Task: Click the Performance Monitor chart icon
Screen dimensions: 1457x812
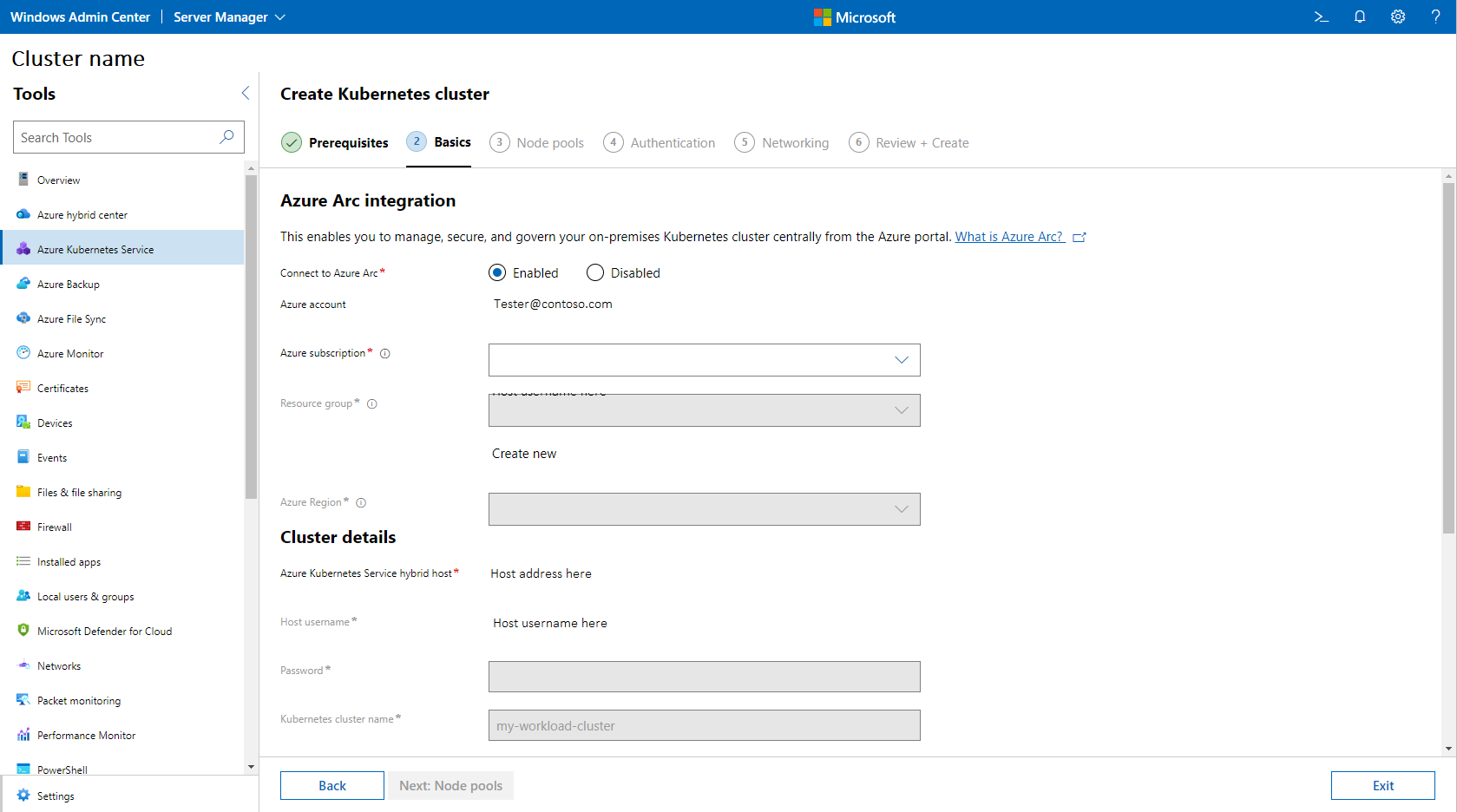Action: click(23, 735)
